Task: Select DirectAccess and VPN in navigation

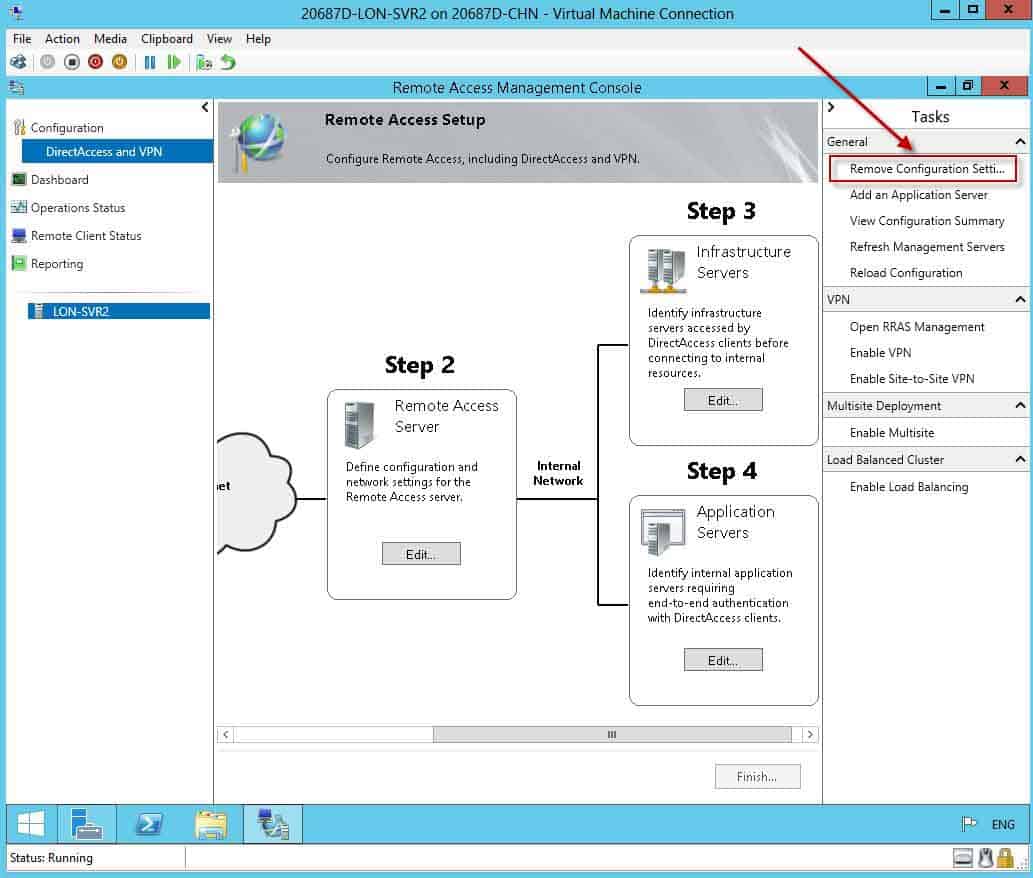Action: (x=117, y=151)
